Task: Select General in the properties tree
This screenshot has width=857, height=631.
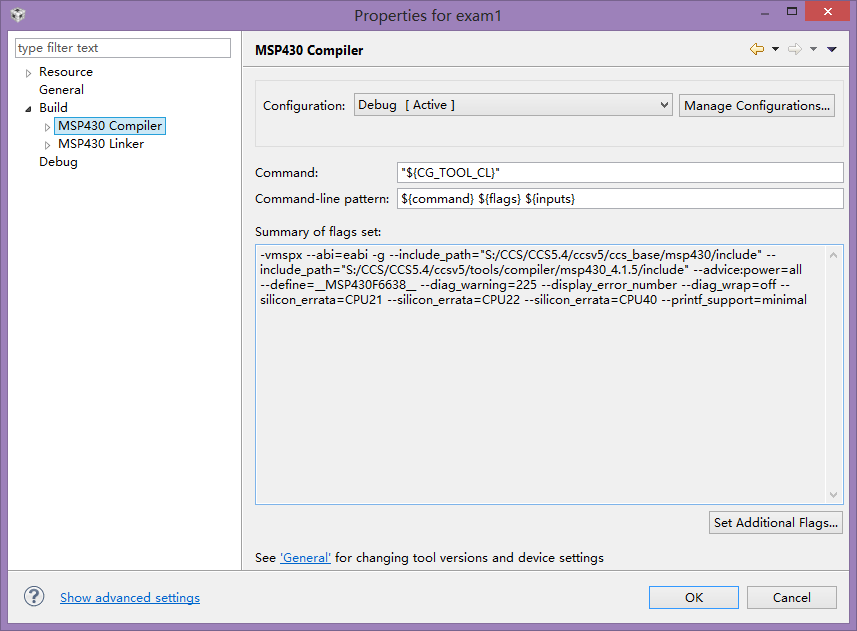Action: click(x=61, y=90)
